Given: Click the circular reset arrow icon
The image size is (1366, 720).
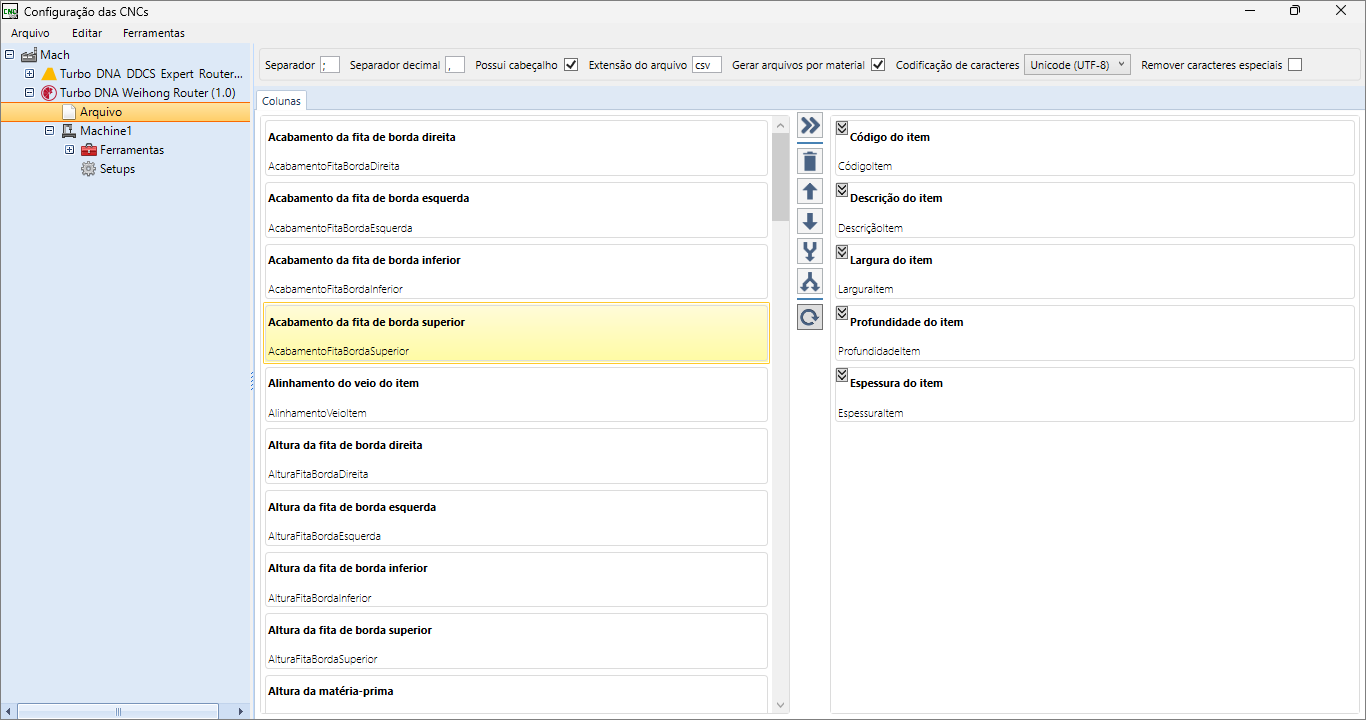Looking at the screenshot, I should (x=810, y=317).
